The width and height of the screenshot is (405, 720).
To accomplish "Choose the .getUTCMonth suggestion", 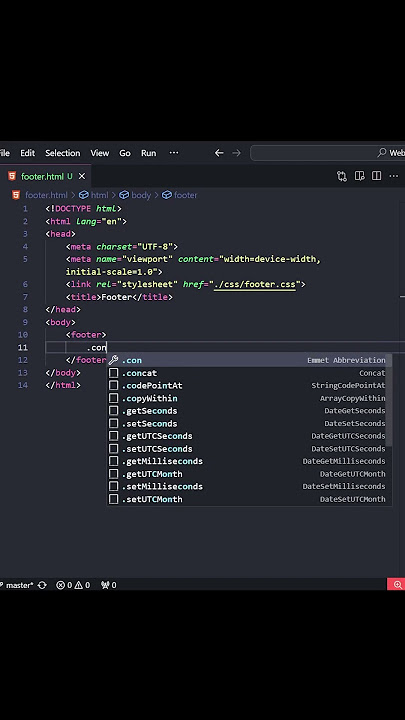I will [x=249, y=474].
